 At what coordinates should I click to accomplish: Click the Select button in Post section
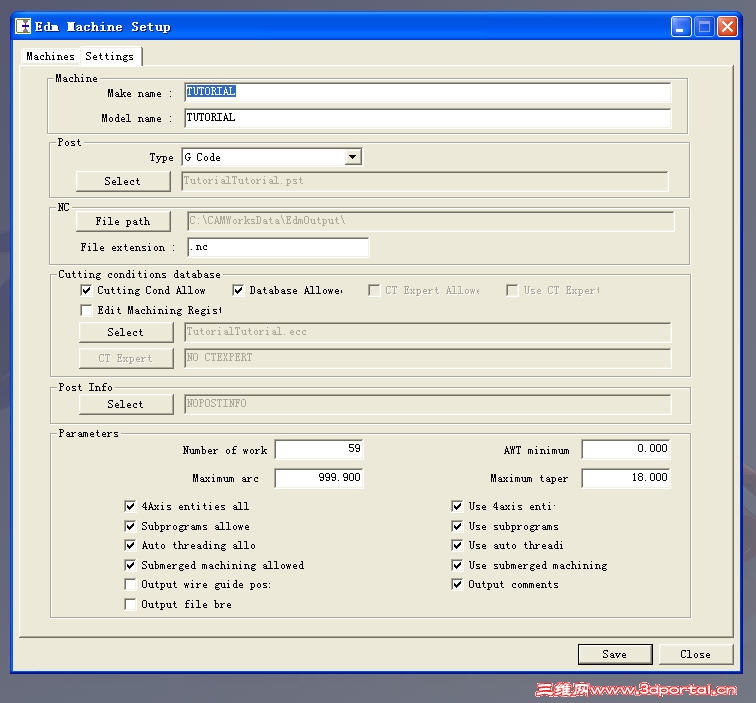tap(123, 181)
